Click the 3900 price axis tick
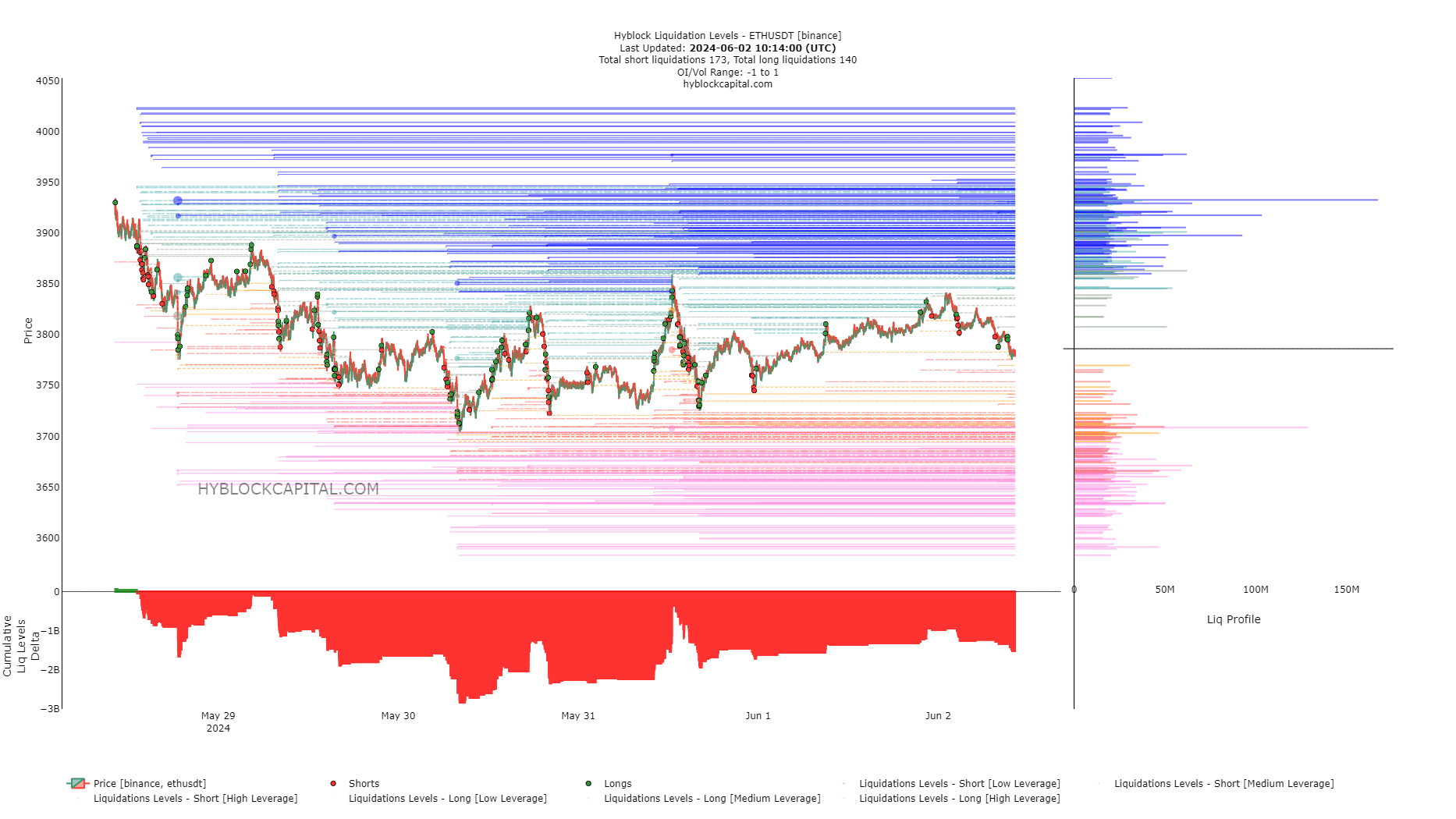 coord(48,233)
